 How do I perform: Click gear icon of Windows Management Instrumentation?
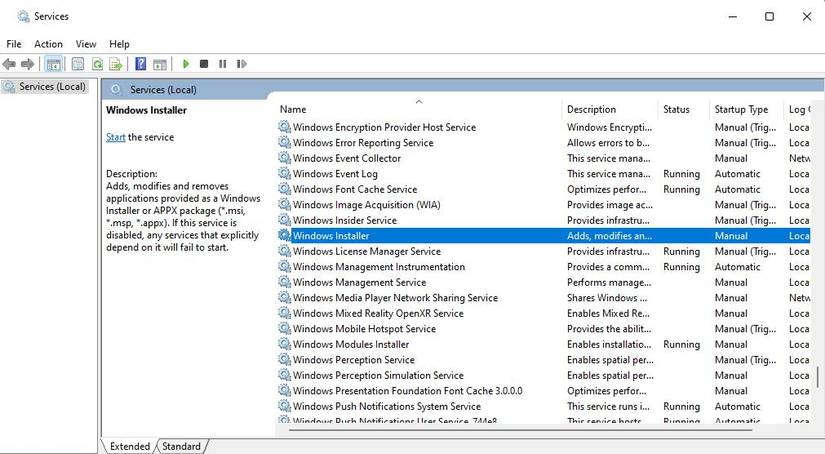[x=285, y=267]
